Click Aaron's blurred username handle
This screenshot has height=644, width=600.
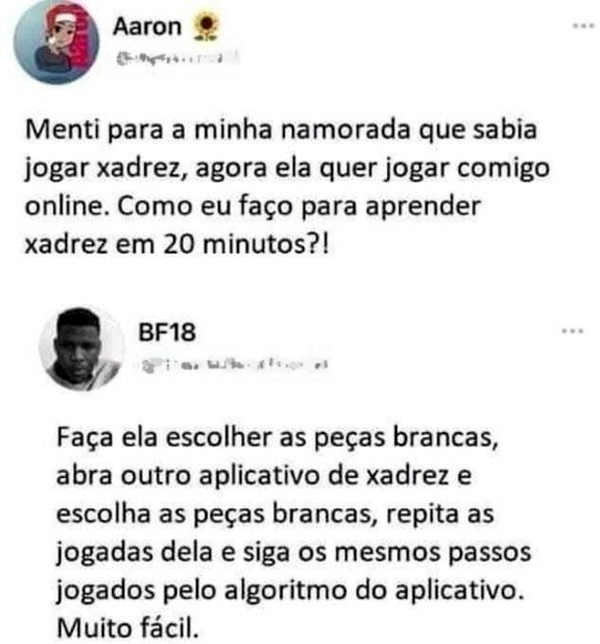click(177, 58)
